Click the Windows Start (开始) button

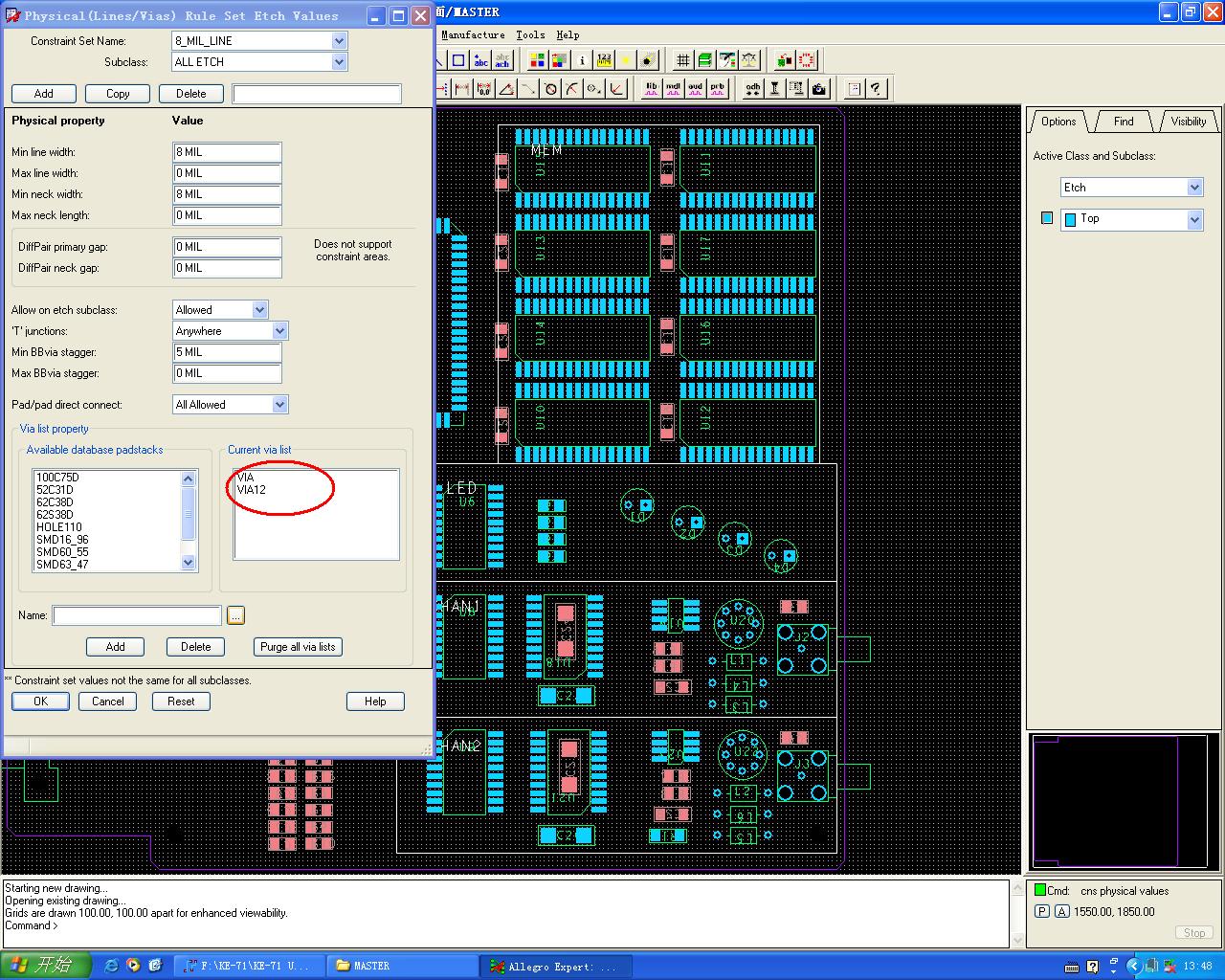[x=45, y=966]
